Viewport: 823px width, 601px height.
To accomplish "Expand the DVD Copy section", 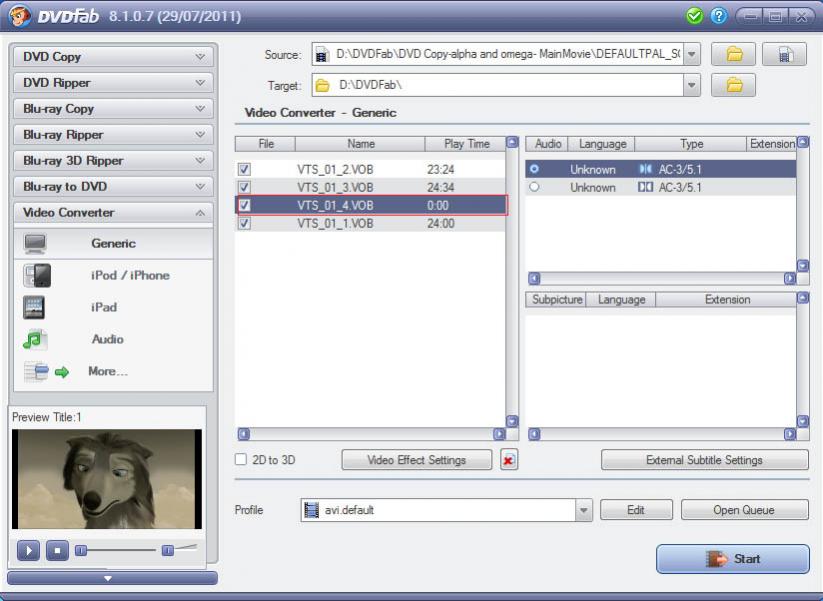I will pos(113,57).
